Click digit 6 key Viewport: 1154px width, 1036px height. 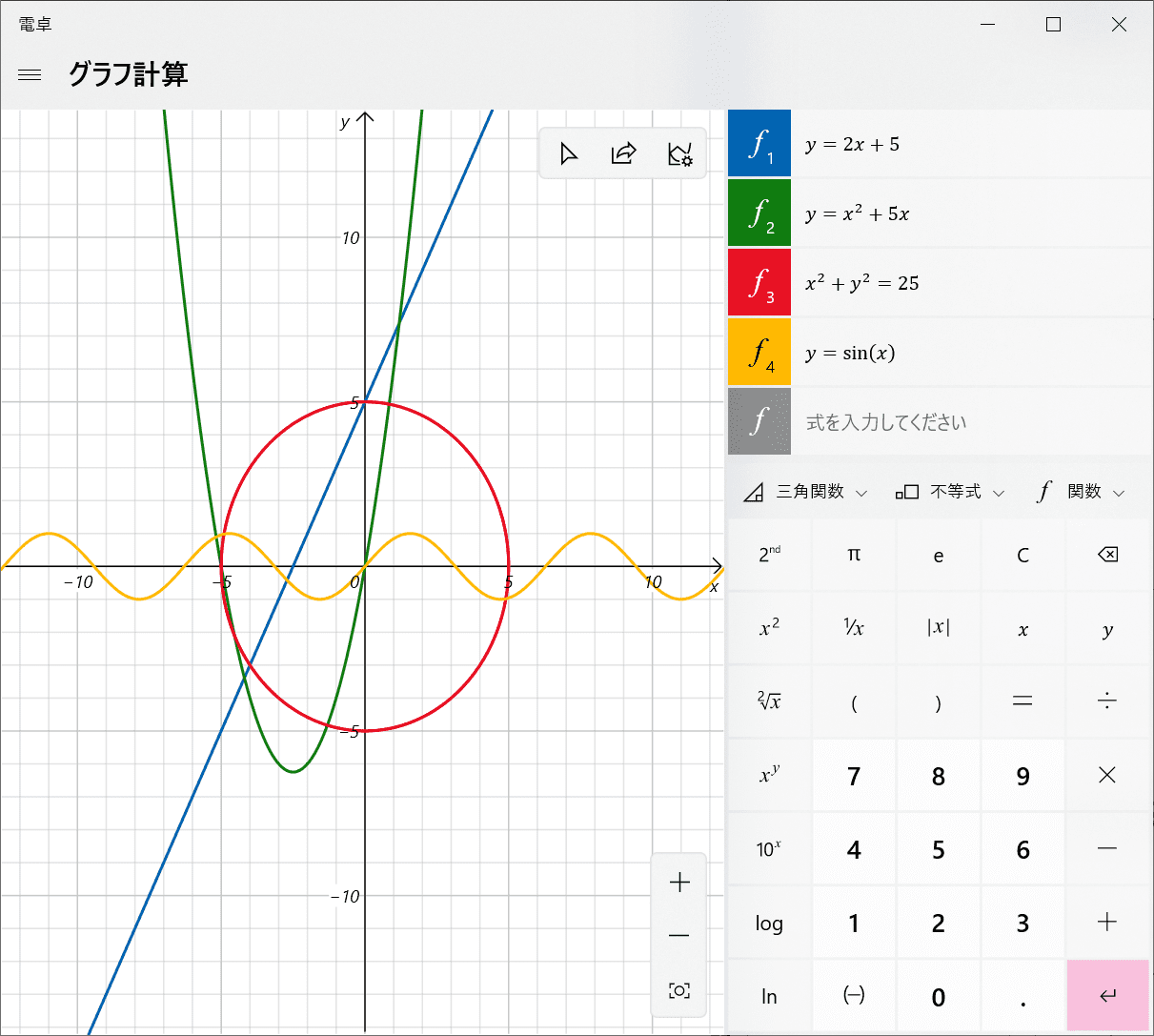[1022, 848]
